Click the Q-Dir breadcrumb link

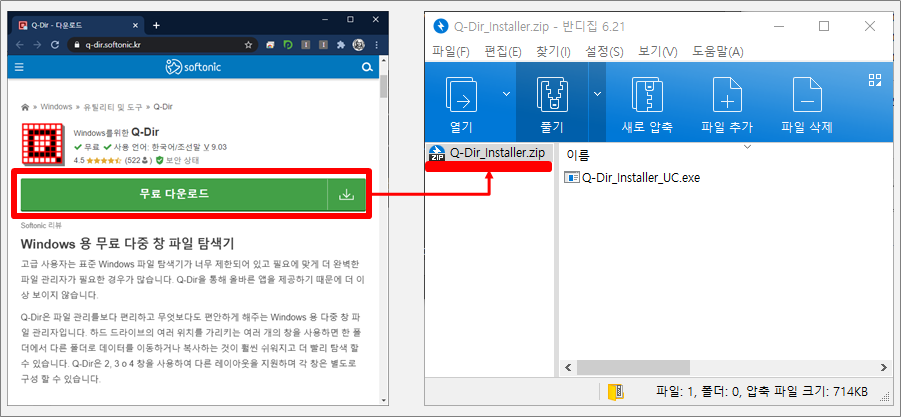pyautogui.click(x=163, y=107)
